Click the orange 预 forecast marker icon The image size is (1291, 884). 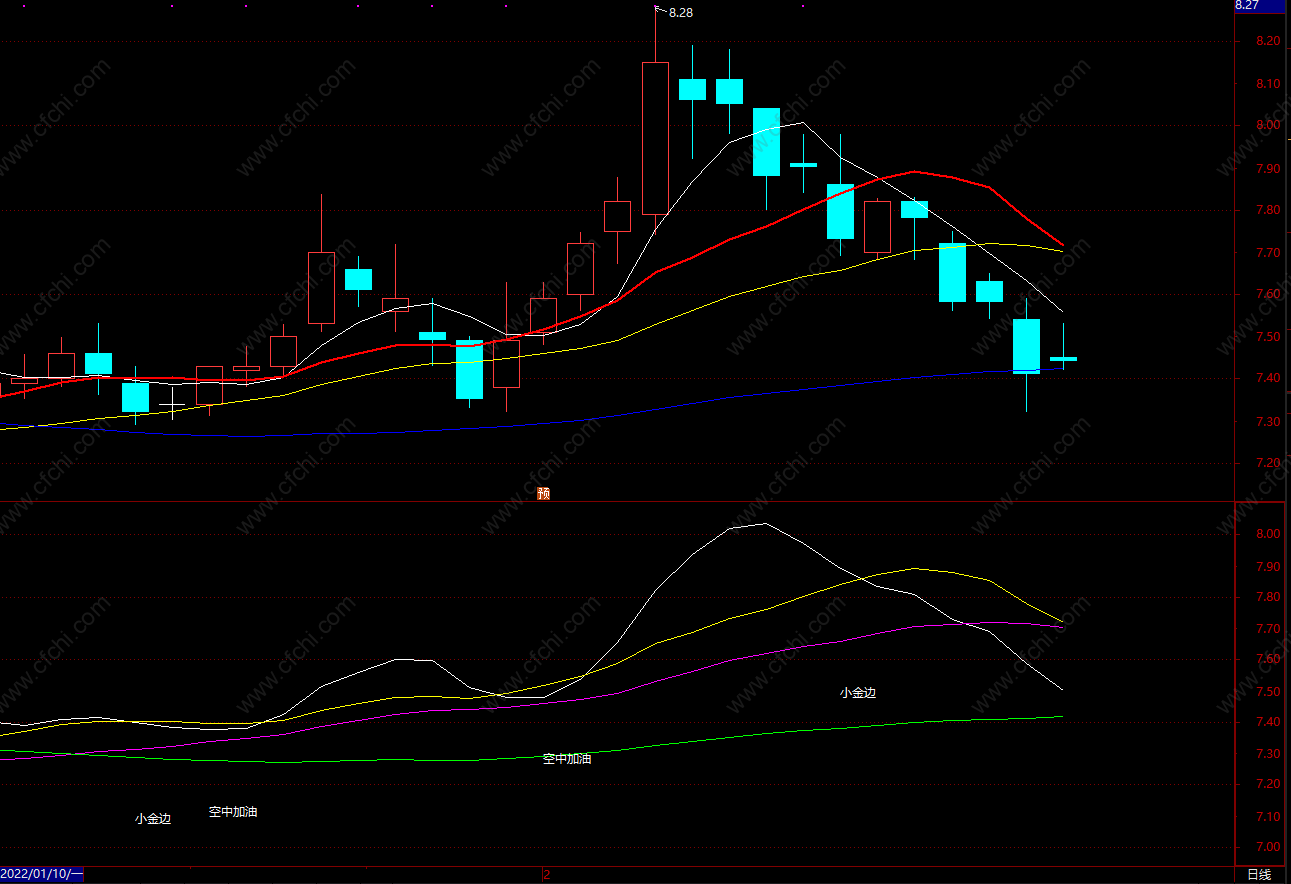click(543, 493)
